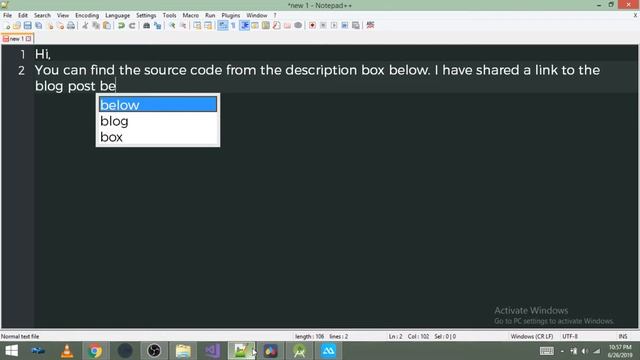Screen dimensions: 640x360
Task: Open the Settings menu
Action: 146,15
